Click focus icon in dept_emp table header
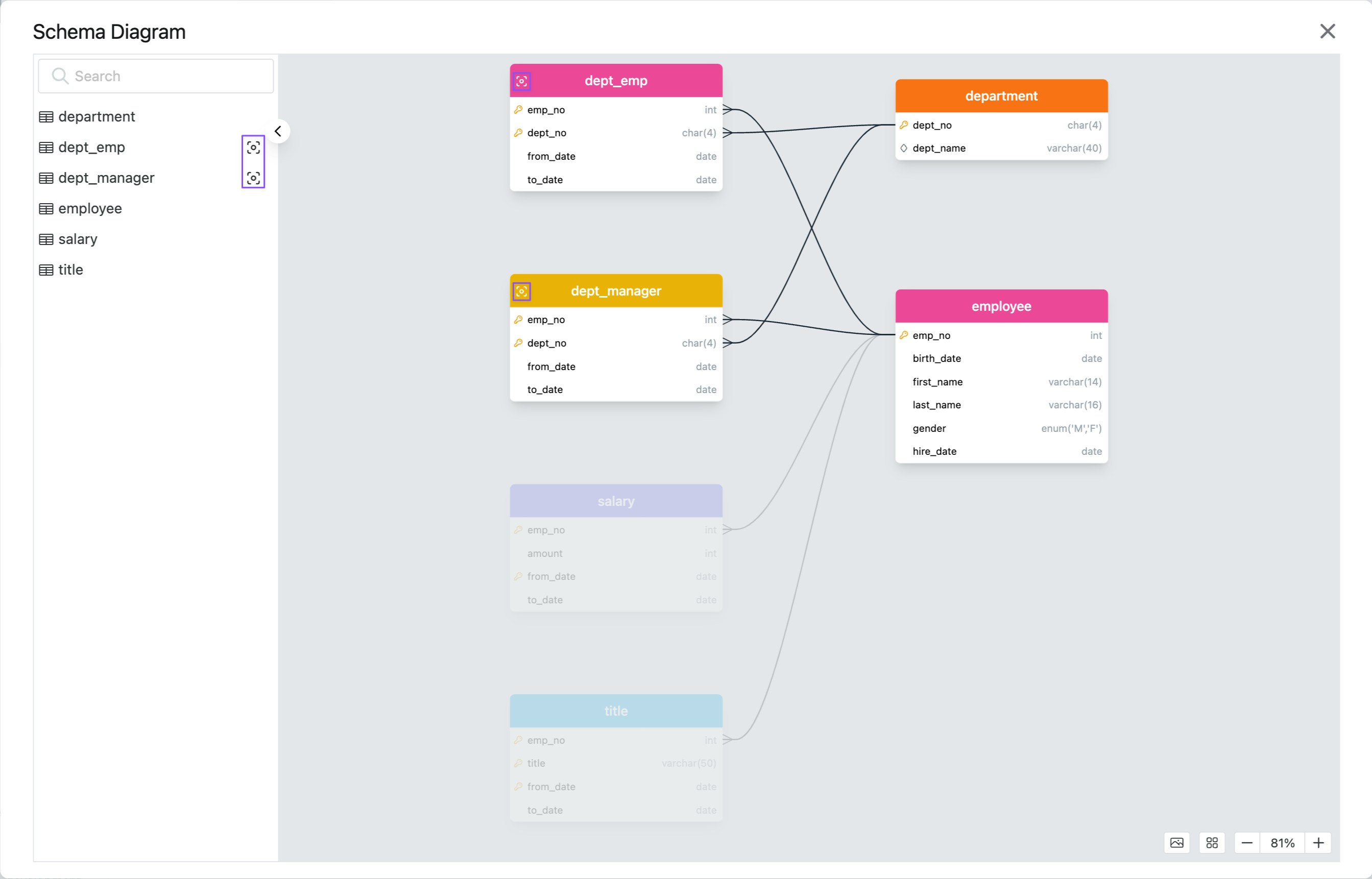 pos(521,81)
